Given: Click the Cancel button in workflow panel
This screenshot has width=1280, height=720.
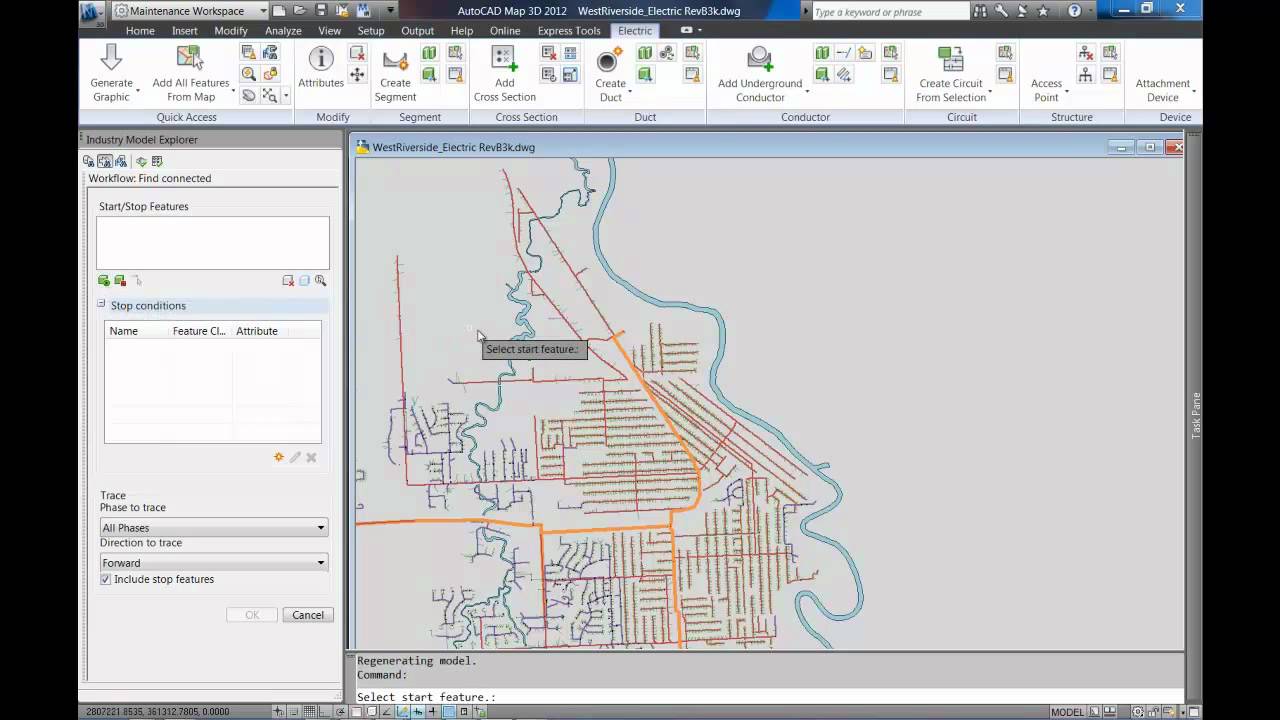Looking at the screenshot, I should (308, 615).
